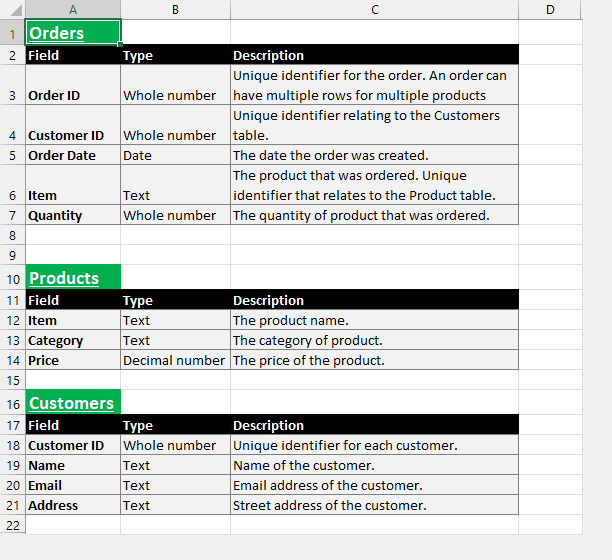Select row 8 header
612x560 pixels.
(12, 235)
